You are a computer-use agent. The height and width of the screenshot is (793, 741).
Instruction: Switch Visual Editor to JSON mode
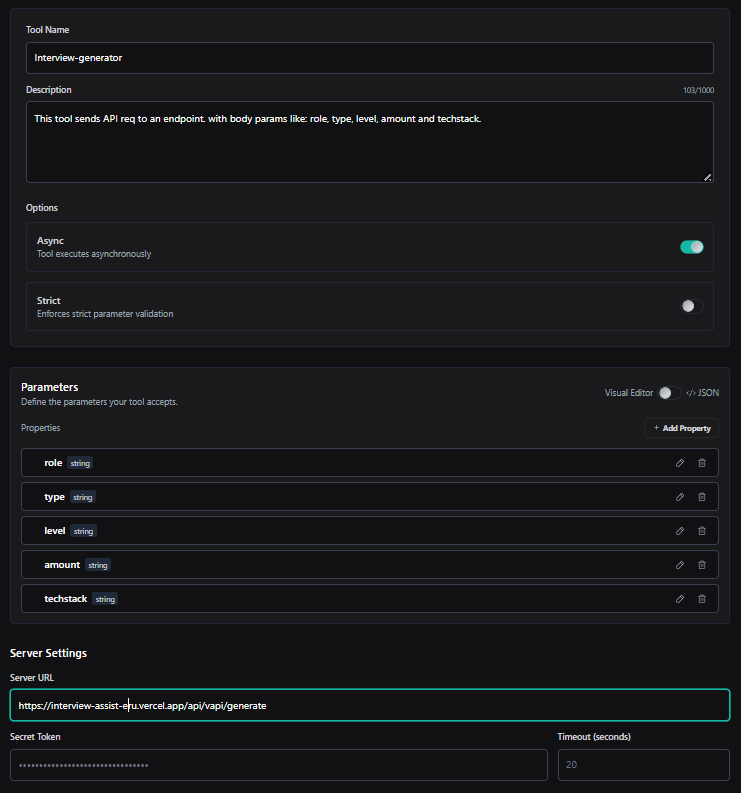670,393
